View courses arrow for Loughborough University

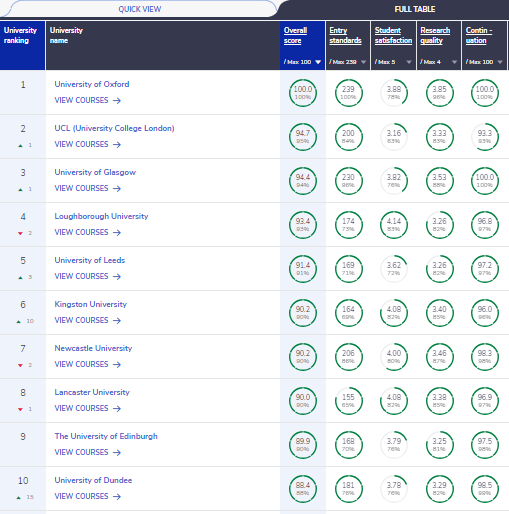pos(117,233)
